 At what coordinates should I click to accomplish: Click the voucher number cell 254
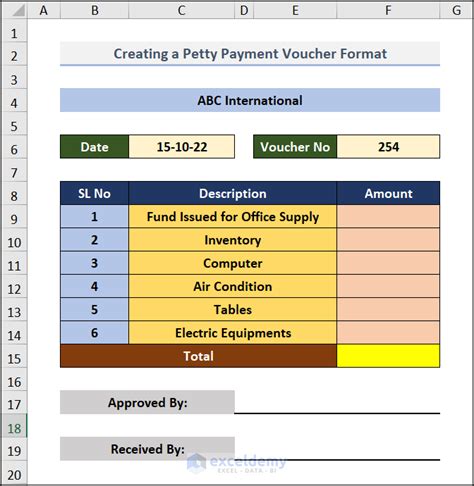pyautogui.click(x=388, y=147)
